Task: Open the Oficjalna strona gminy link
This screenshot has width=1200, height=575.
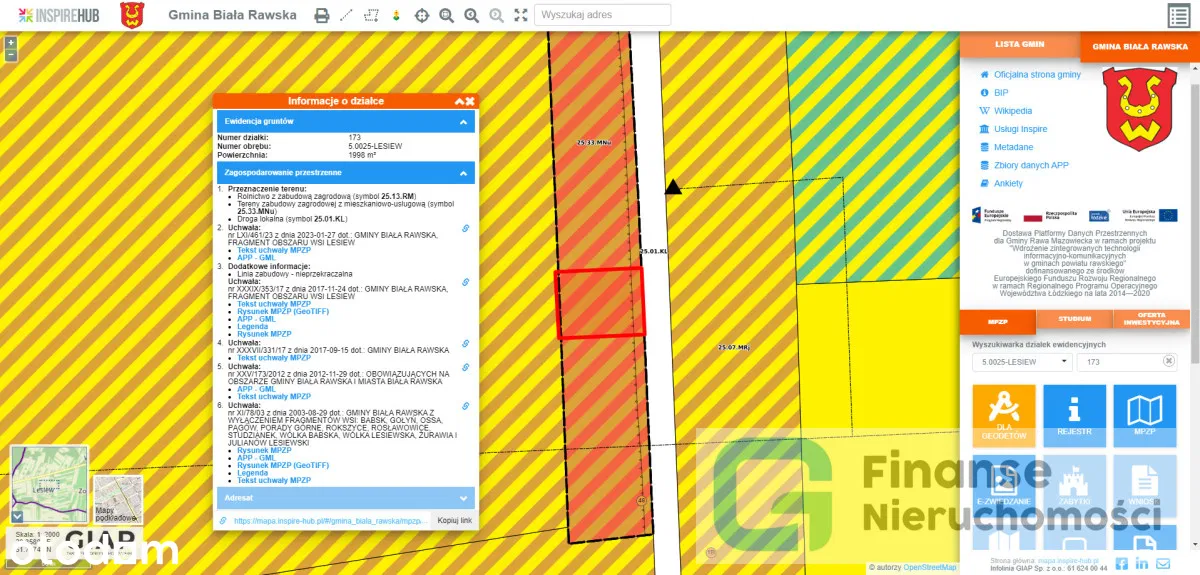Action: point(1037,75)
